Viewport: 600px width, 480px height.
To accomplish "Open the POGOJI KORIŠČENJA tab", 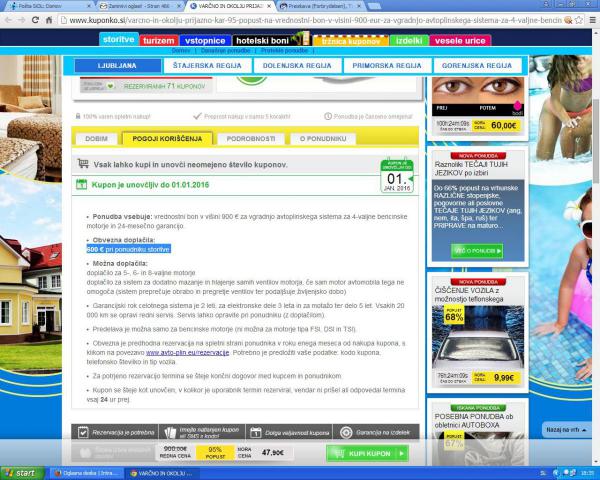I will click(168, 139).
